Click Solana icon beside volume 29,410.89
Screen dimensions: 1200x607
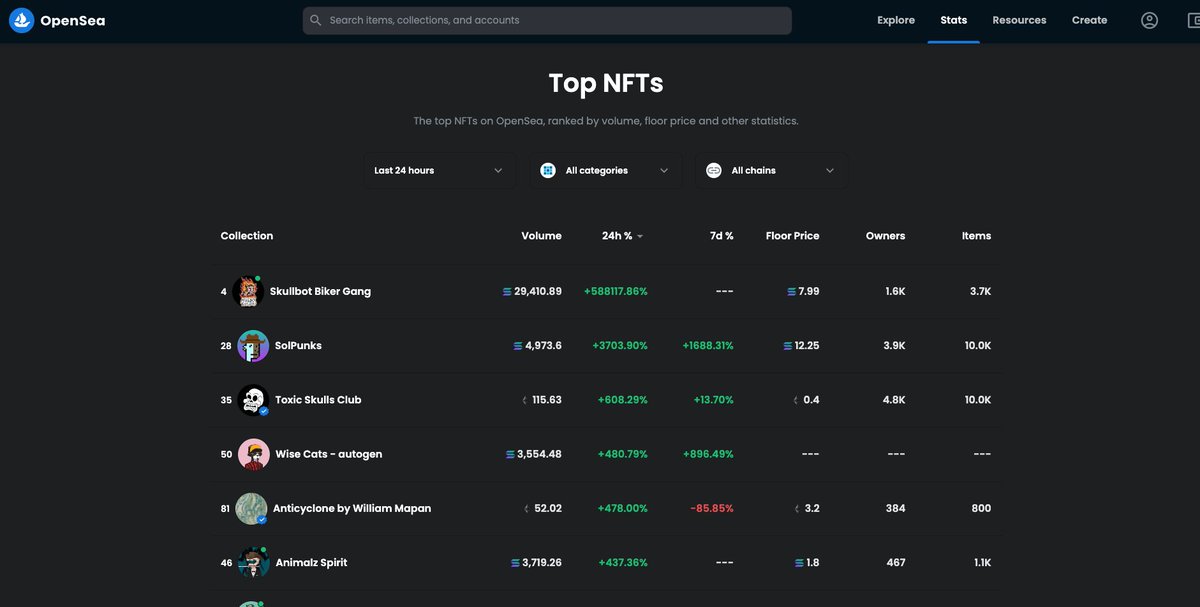coord(507,292)
